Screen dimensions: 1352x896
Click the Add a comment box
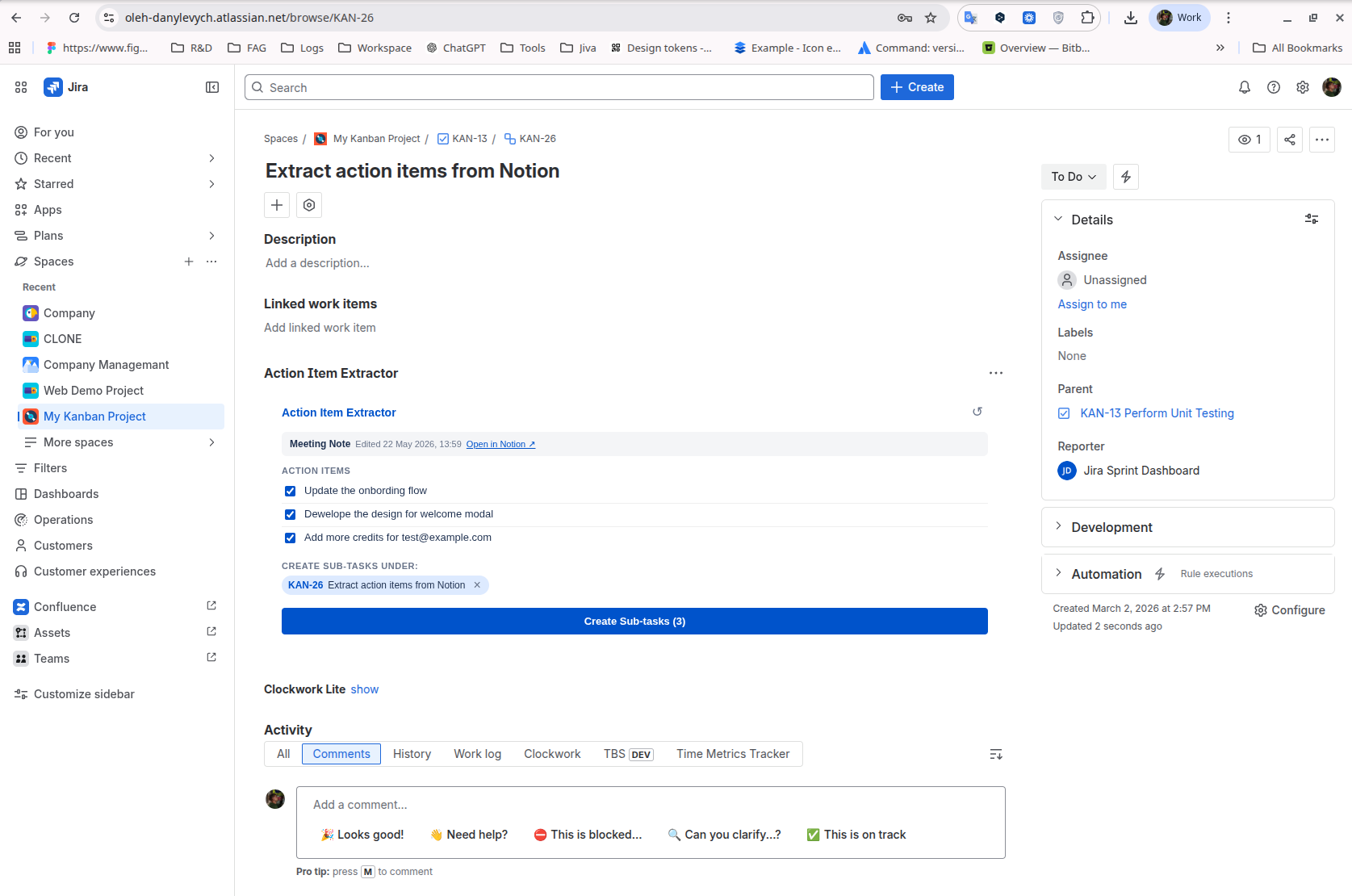pos(651,805)
